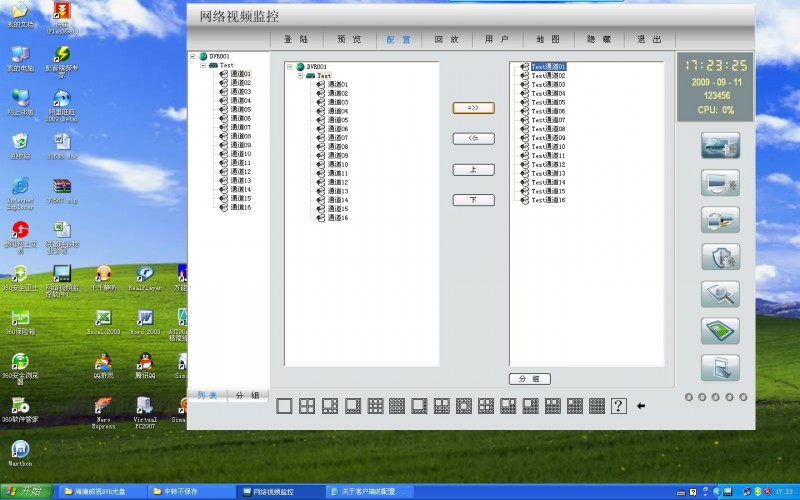Screen dimensions: 800x500
Task: Click the device-with-gear icon under the clock
Action: click(720, 146)
